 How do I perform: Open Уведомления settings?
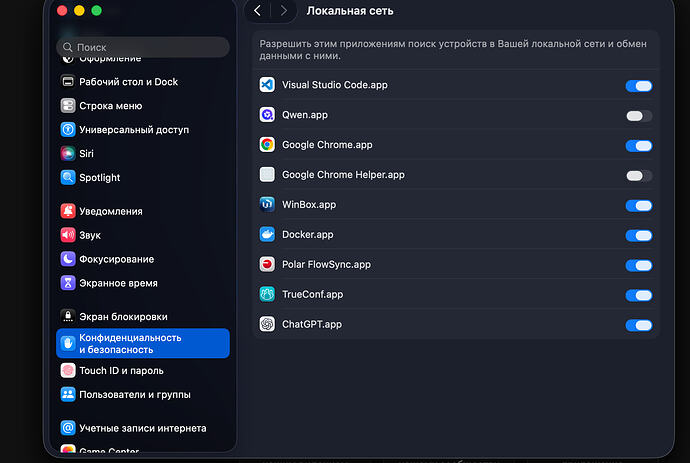pyautogui.click(x=143, y=211)
